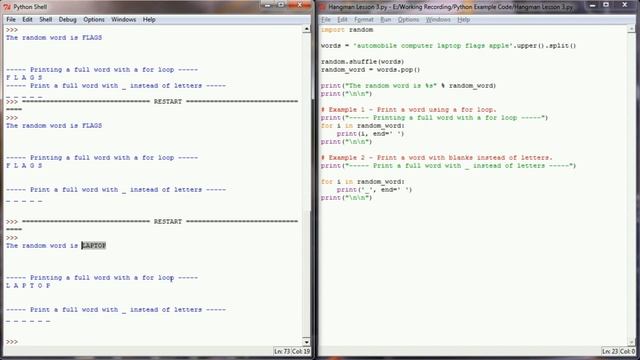Viewport: 640px width, 360px height.
Task: Close the Hangman Lesson editor window
Action: click(x=624, y=5)
